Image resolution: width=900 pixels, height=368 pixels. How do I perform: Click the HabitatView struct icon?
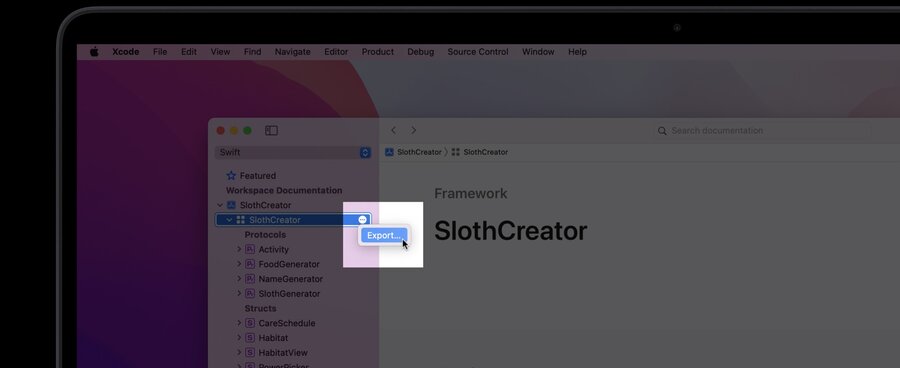pyautogui.click(x=250, y=352)
